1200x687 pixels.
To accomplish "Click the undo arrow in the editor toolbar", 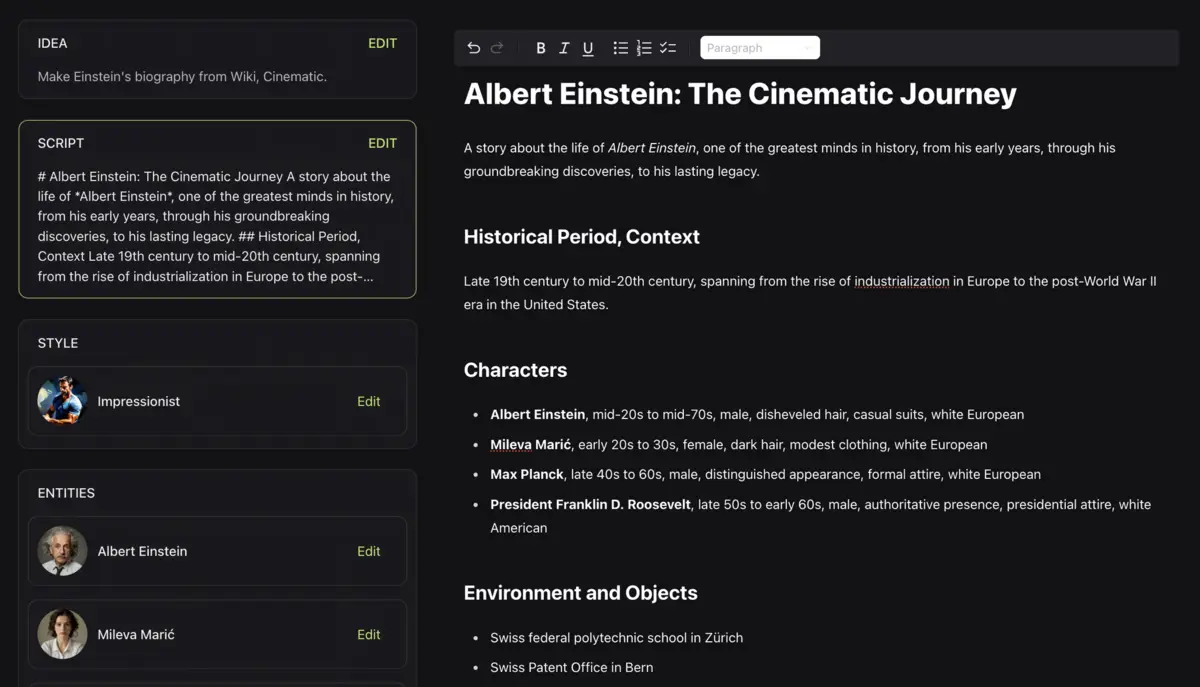I will (474, 48).
